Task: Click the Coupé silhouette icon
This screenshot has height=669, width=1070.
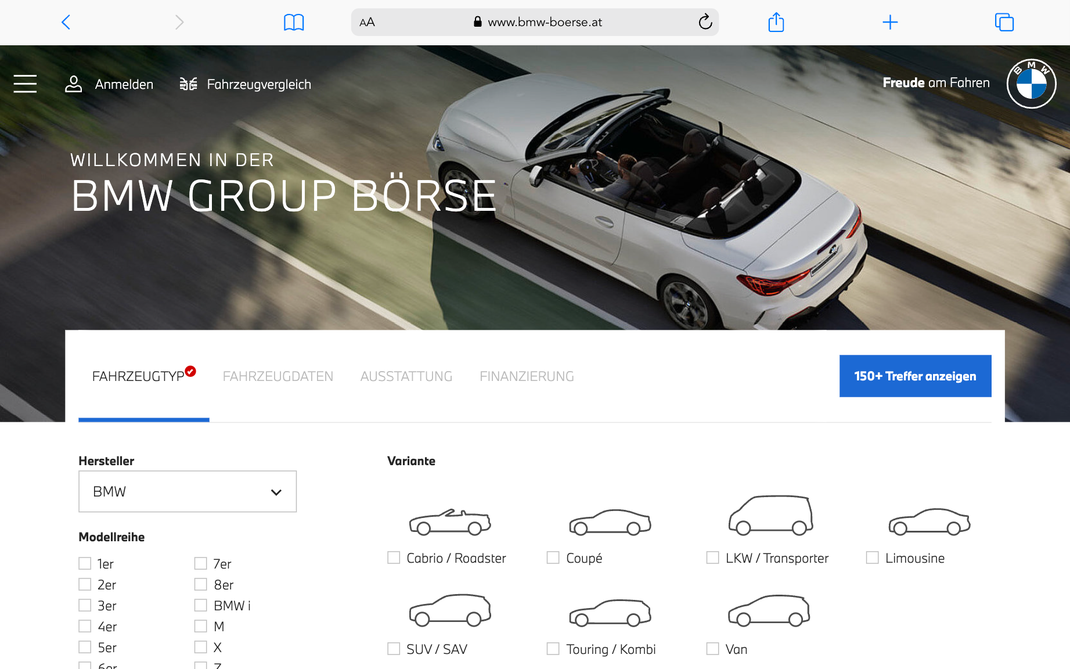Action: (609, 521)
